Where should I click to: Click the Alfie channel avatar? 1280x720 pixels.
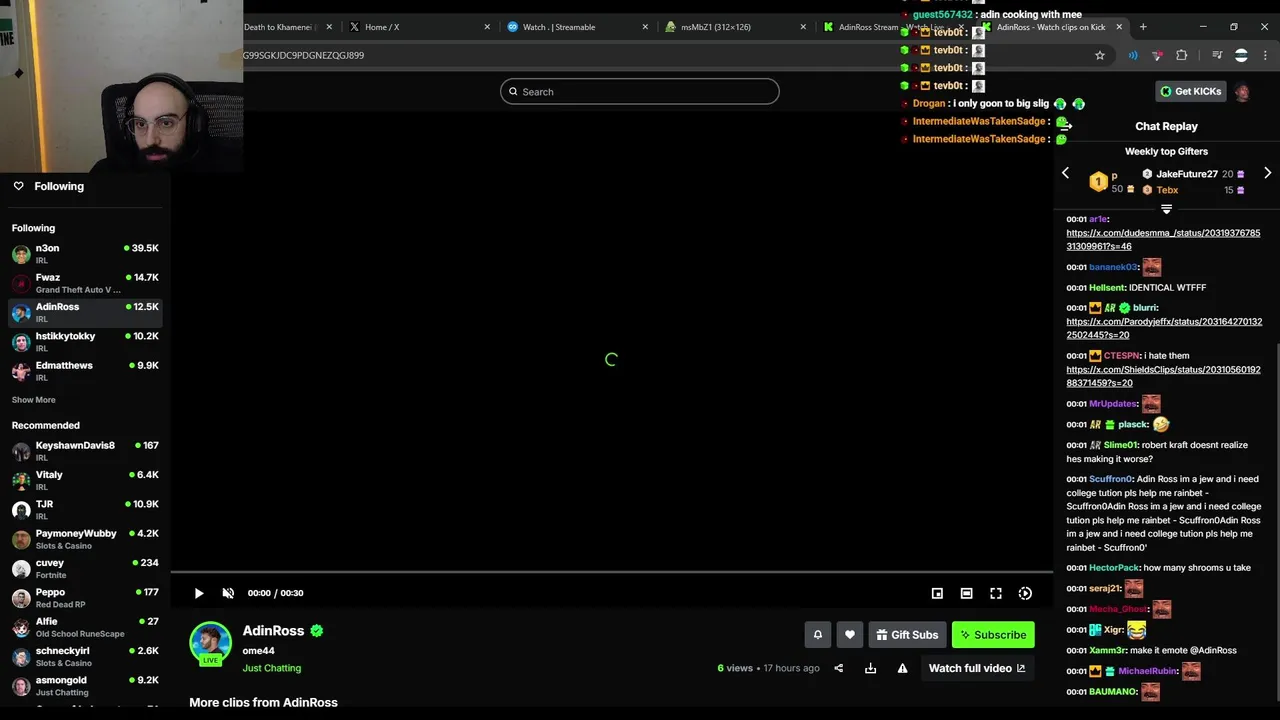21,627
